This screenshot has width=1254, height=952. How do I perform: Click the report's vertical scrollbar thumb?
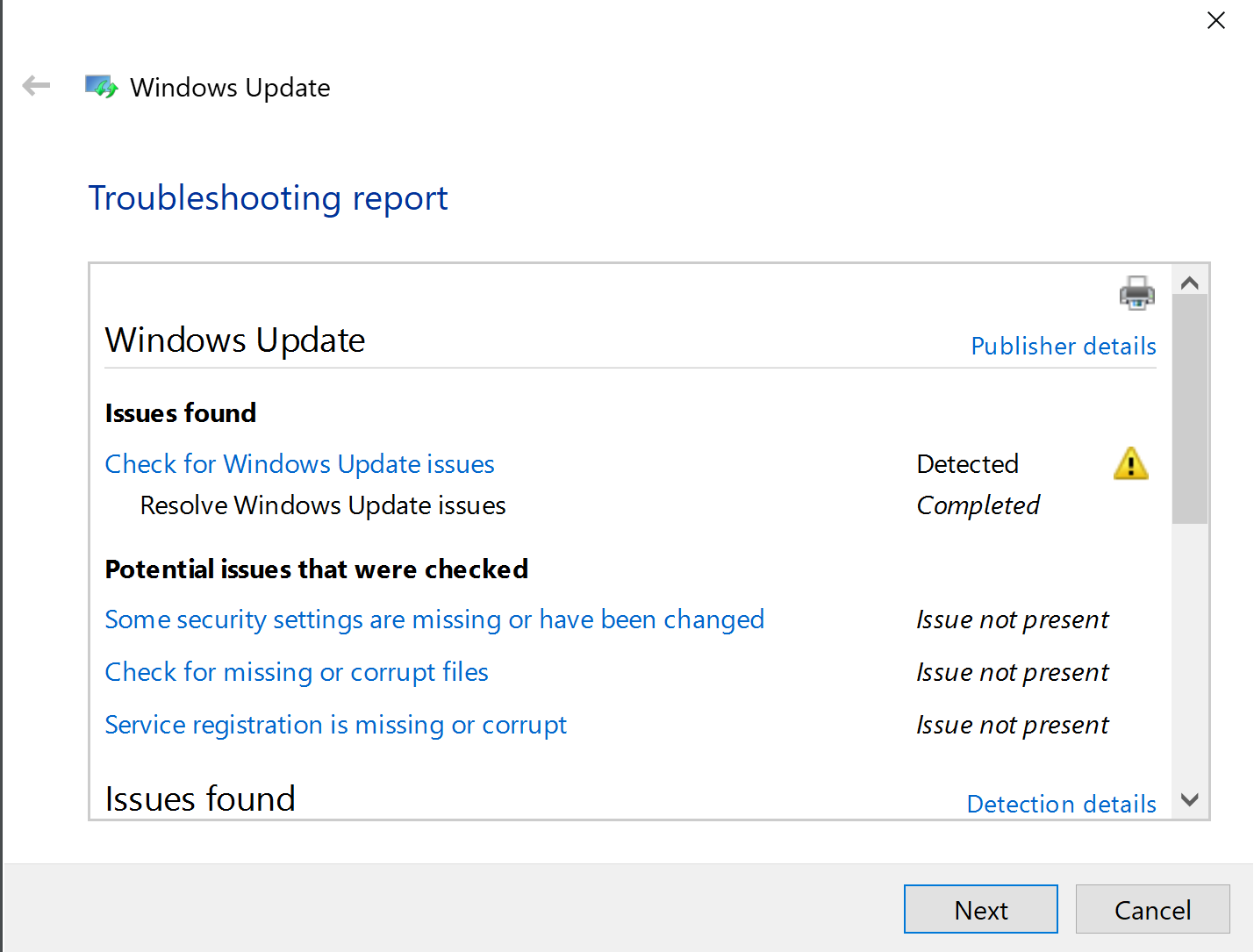[1189, 408]
